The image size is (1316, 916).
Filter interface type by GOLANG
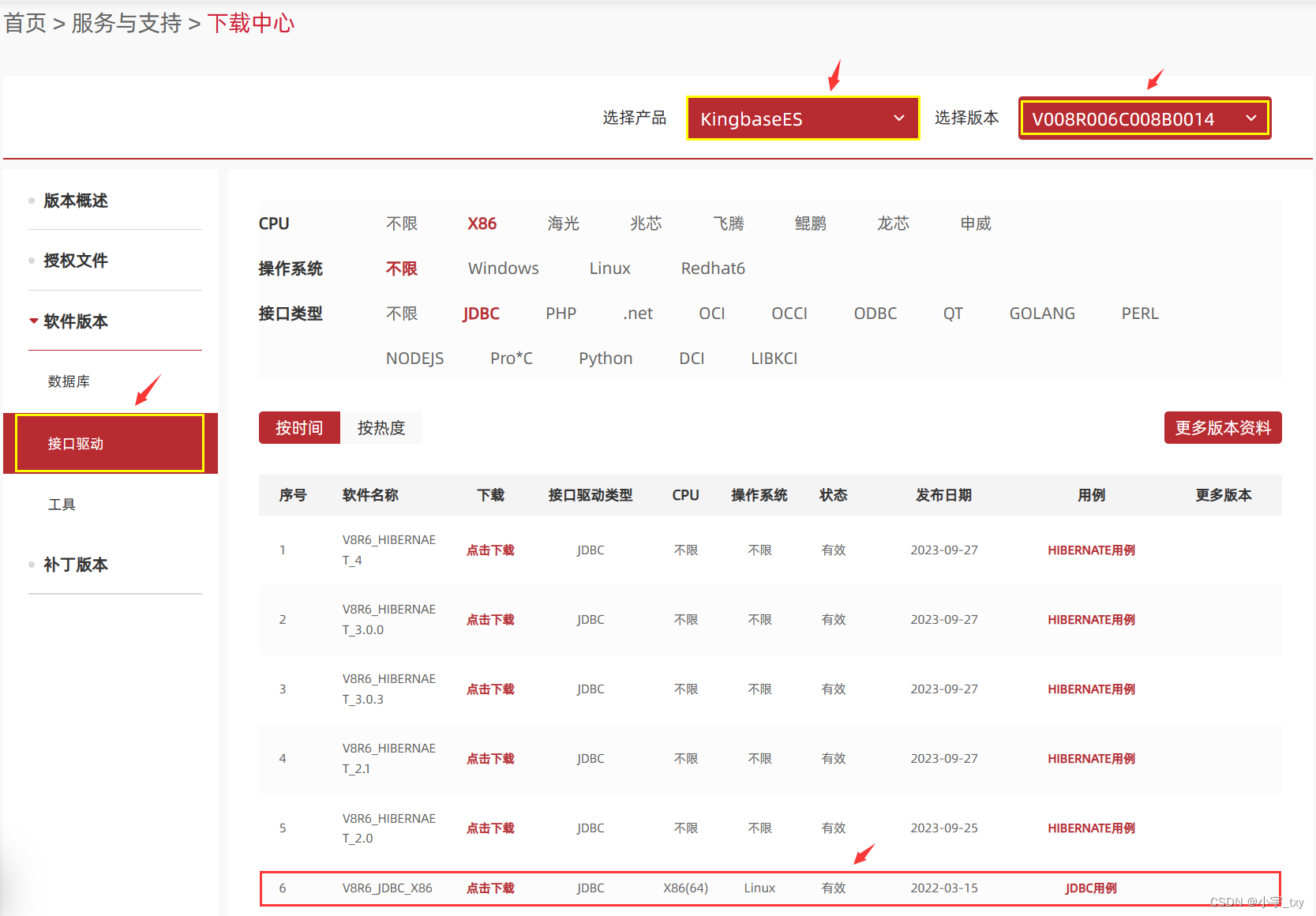click(x=1042, y=313)
